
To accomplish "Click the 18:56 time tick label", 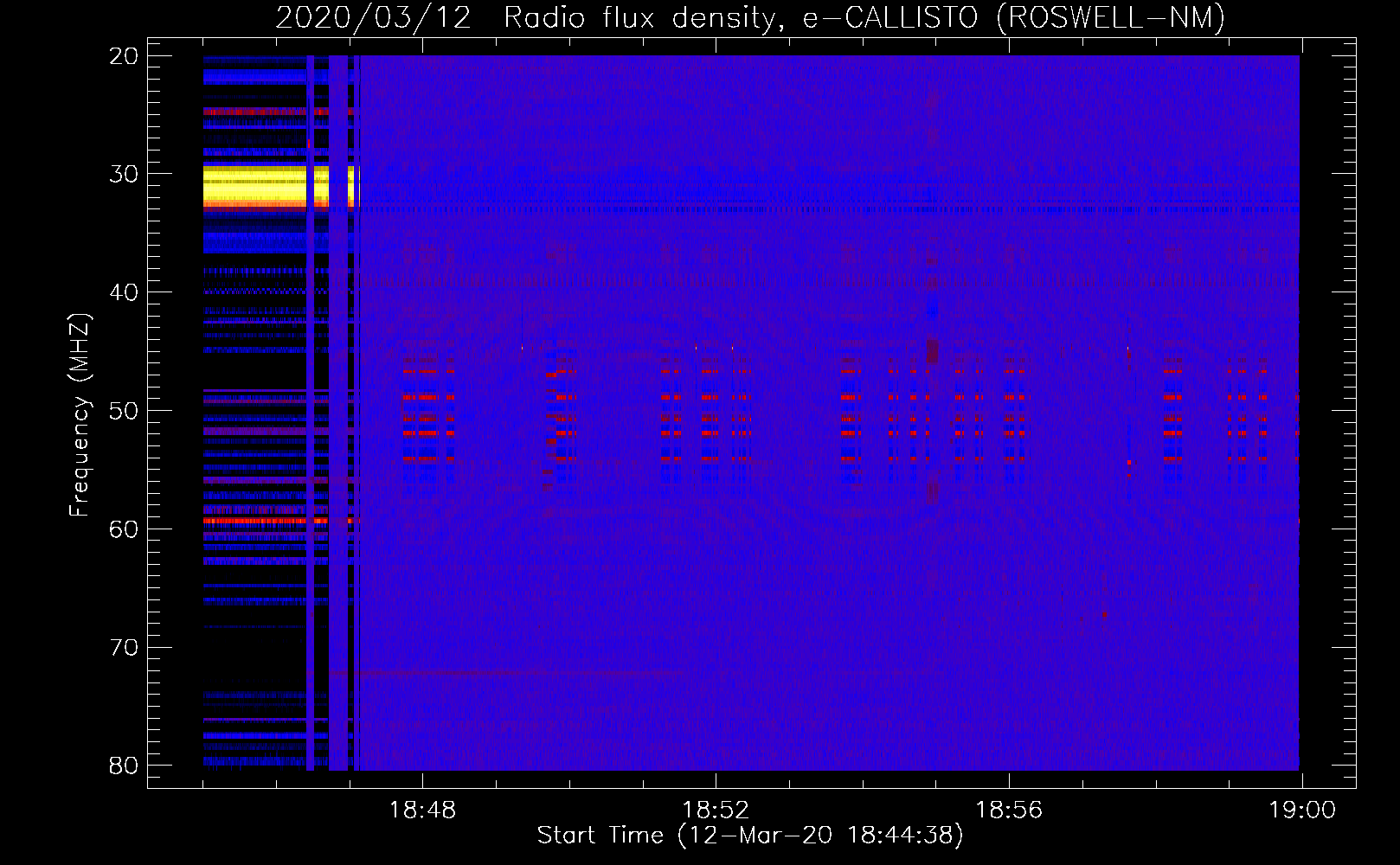I will (1009, 811).
